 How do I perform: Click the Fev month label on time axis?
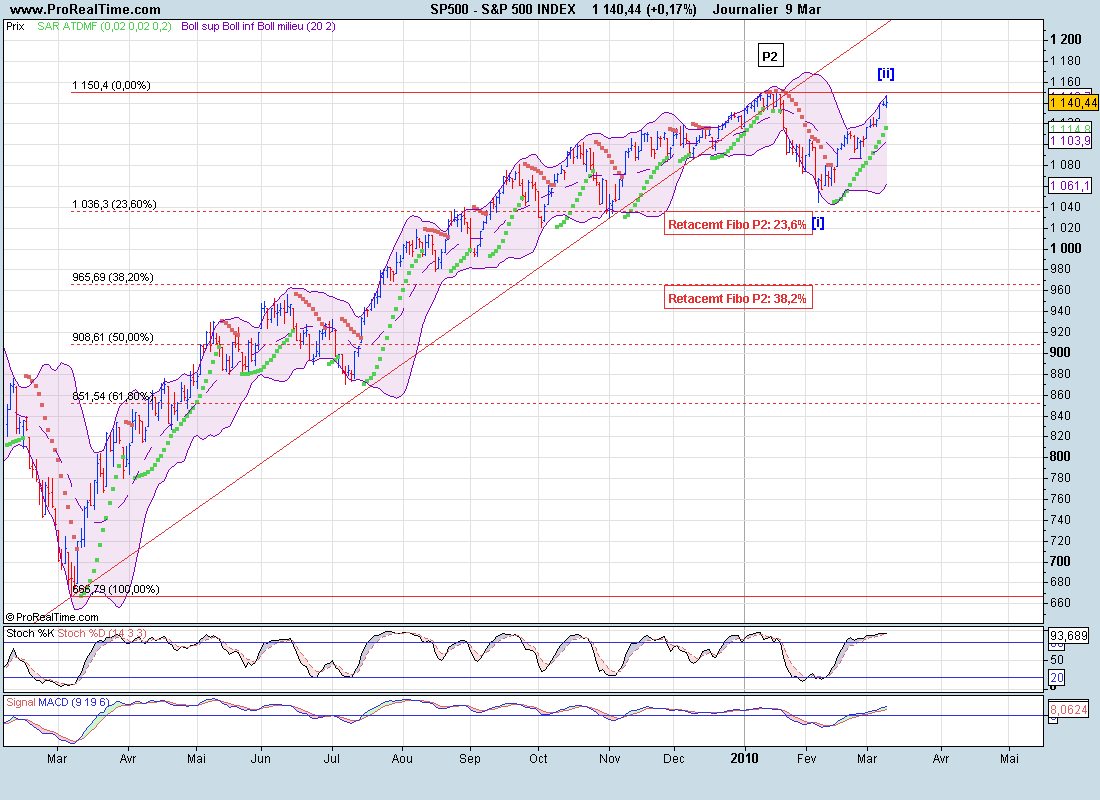pos(807,759)
